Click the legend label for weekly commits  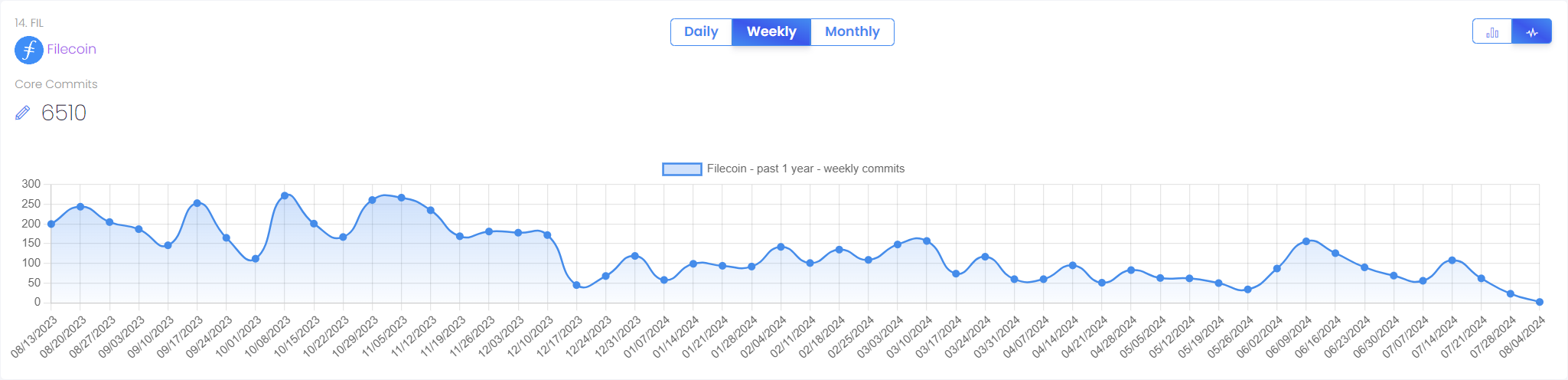[805, 169]
